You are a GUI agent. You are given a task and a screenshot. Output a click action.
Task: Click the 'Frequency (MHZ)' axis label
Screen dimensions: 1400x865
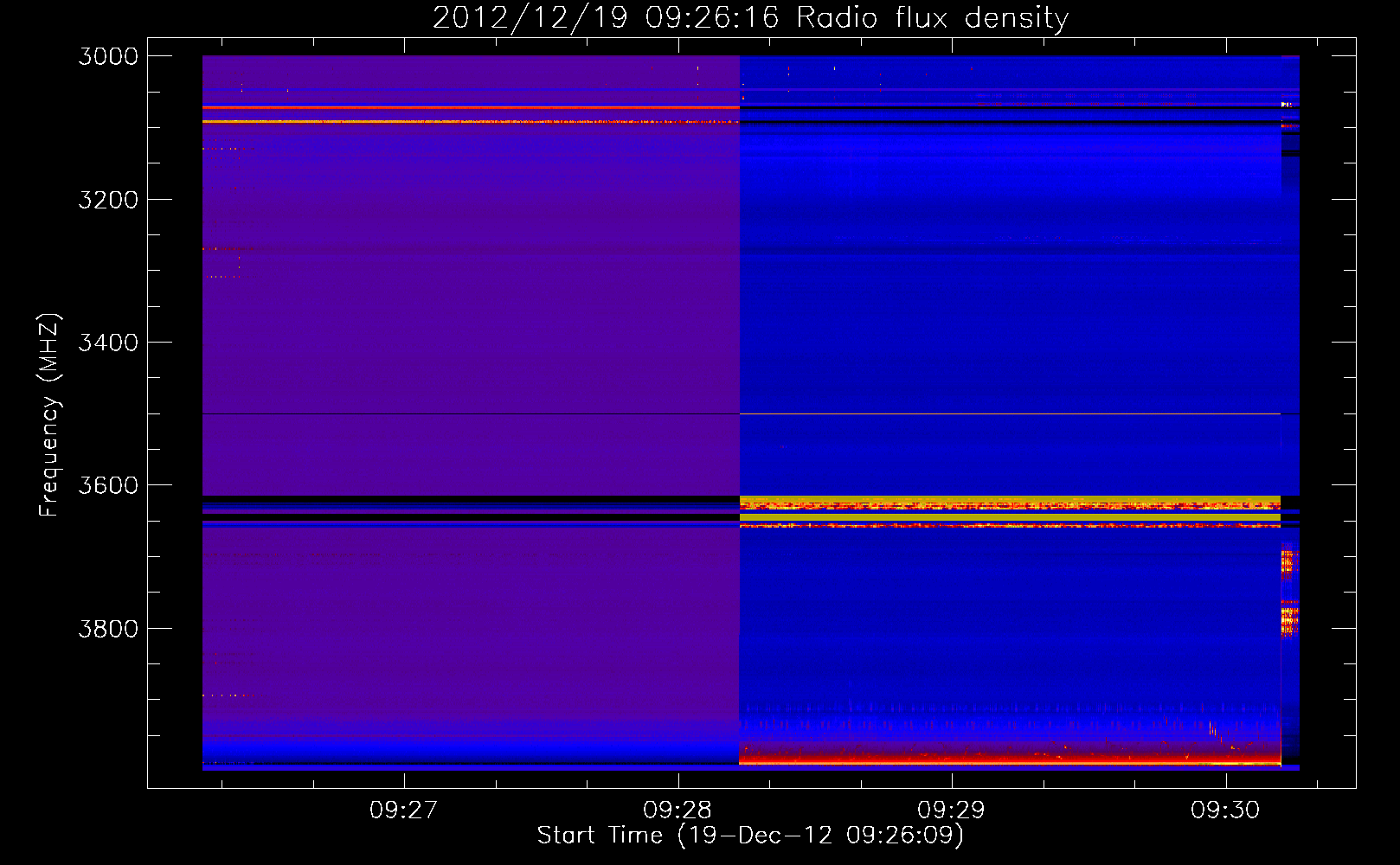point(49,415)
